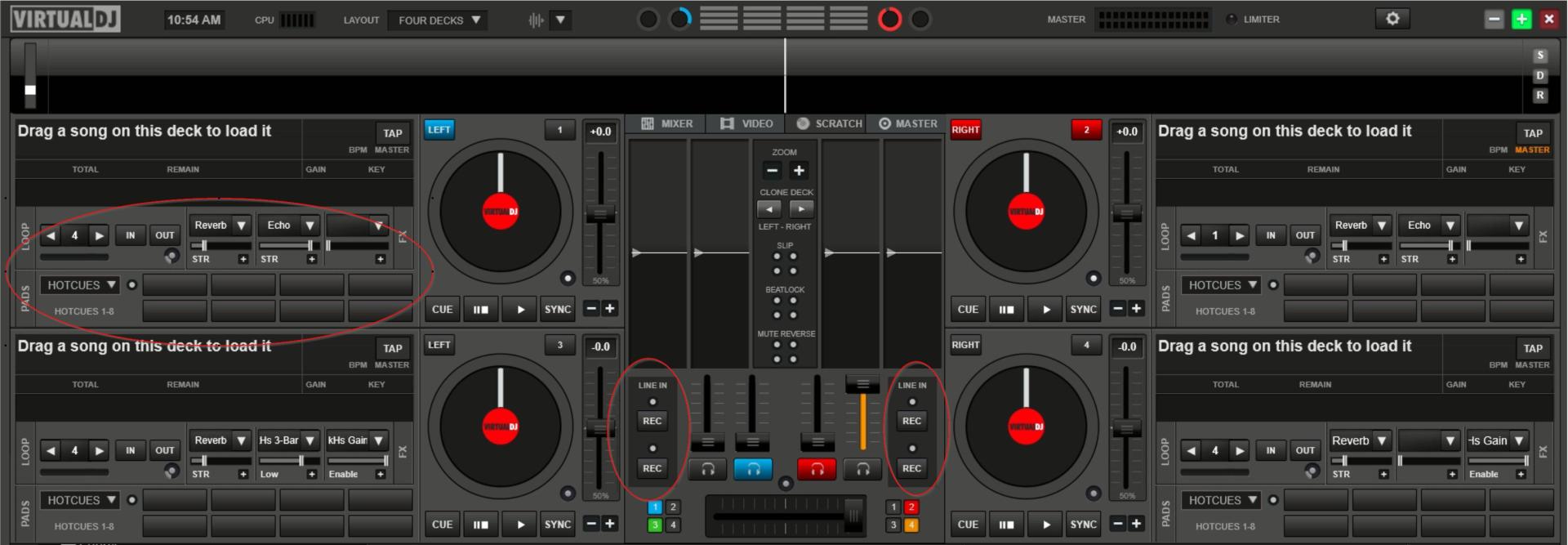Viewport: 1568px width, 545px height.
Task: Toggle upper-left LINE IN radio dot
Action: coord(652,402)
